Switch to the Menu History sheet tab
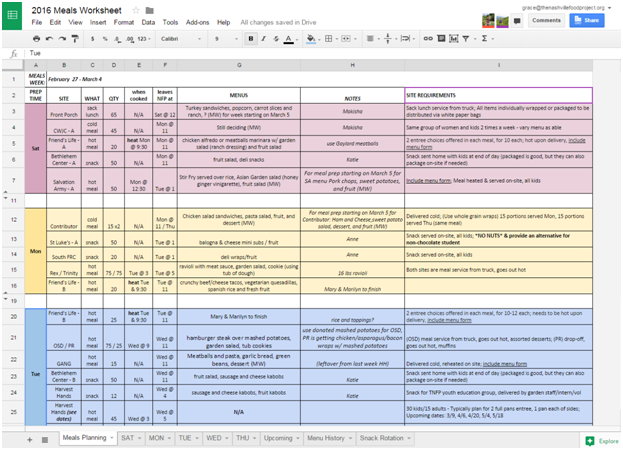 326,438
